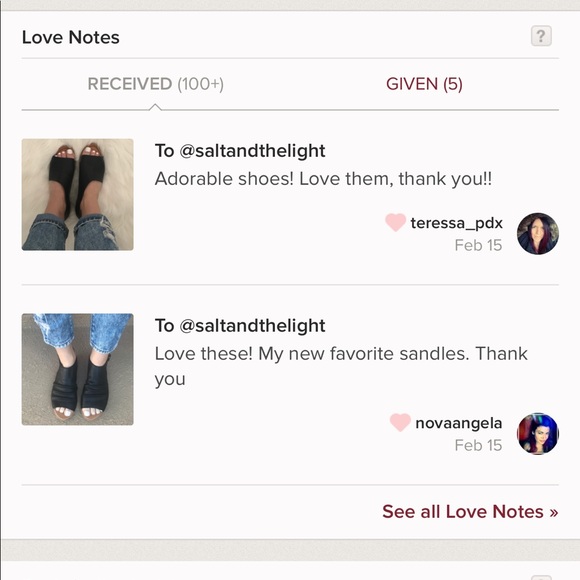Click the favorite sandles note text
The width and height of the screenshot is (580, 580).
[341, 366]
